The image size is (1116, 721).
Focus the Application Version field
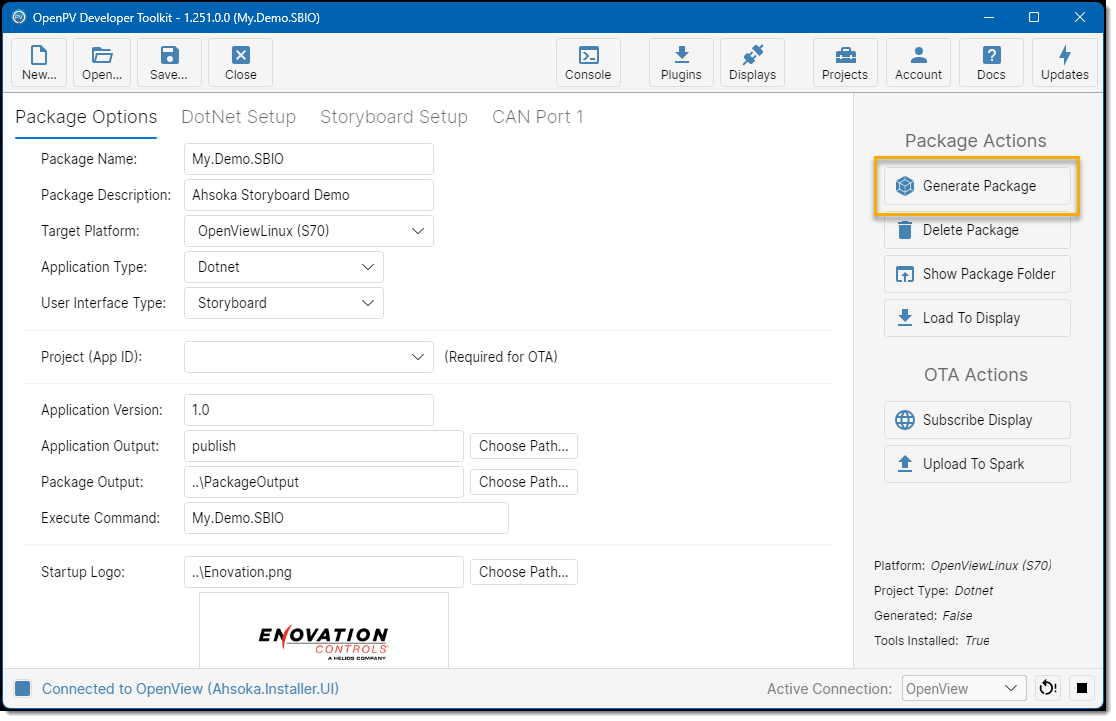point(309,410)
